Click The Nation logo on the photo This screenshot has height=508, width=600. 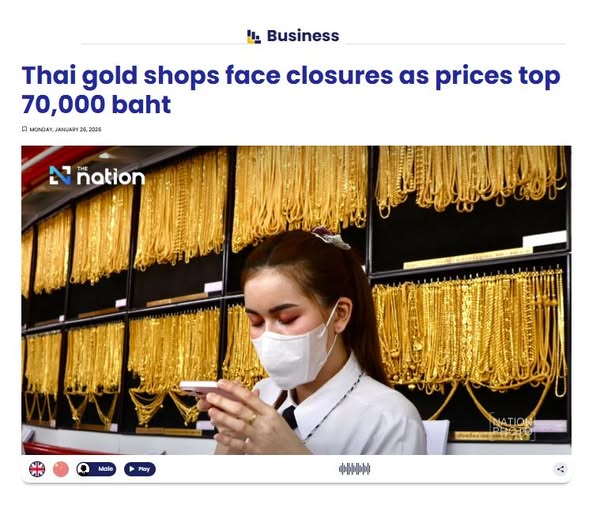(x=97, y=176)
